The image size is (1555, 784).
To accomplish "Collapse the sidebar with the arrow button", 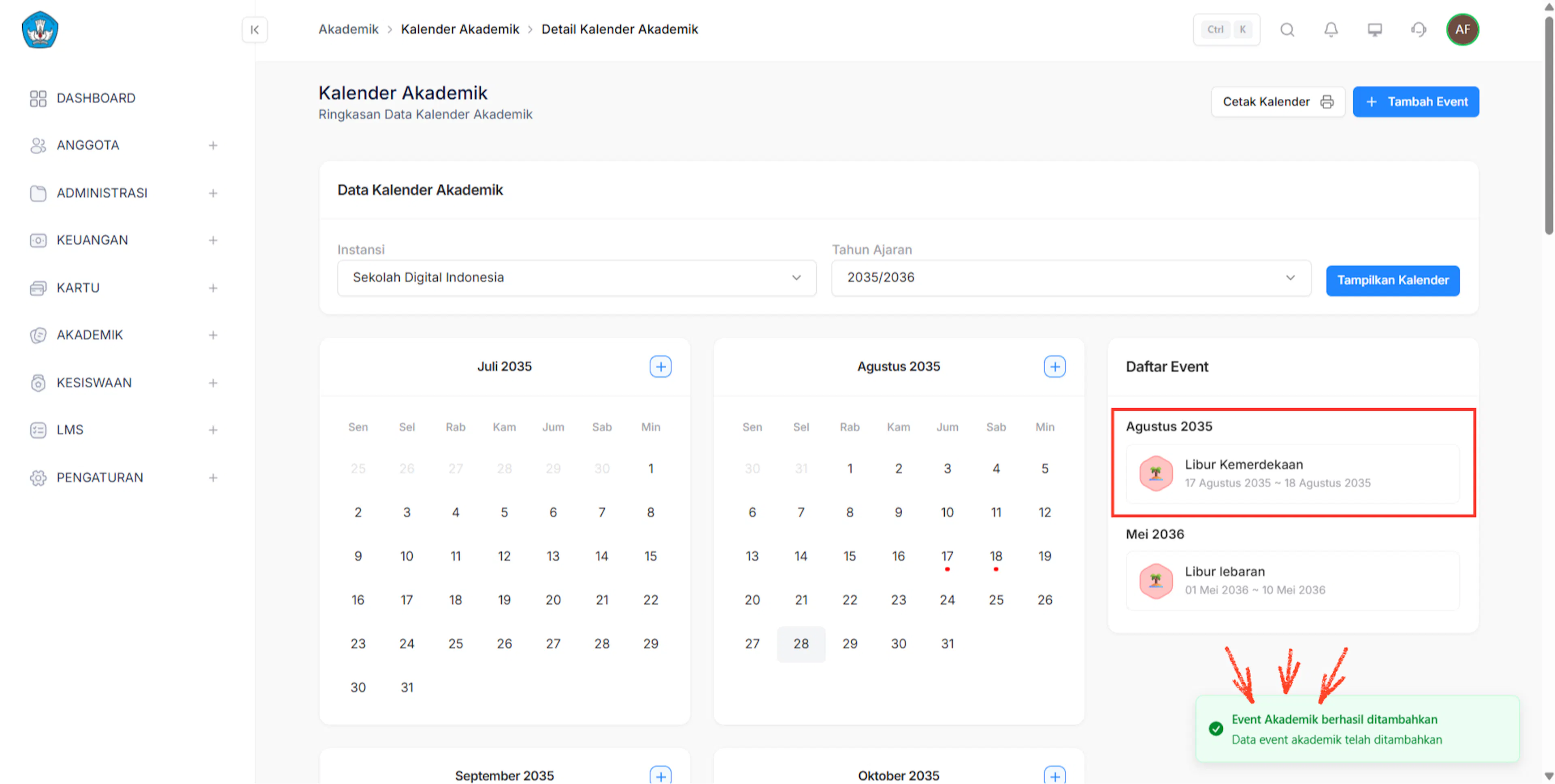I will (255, 30).
